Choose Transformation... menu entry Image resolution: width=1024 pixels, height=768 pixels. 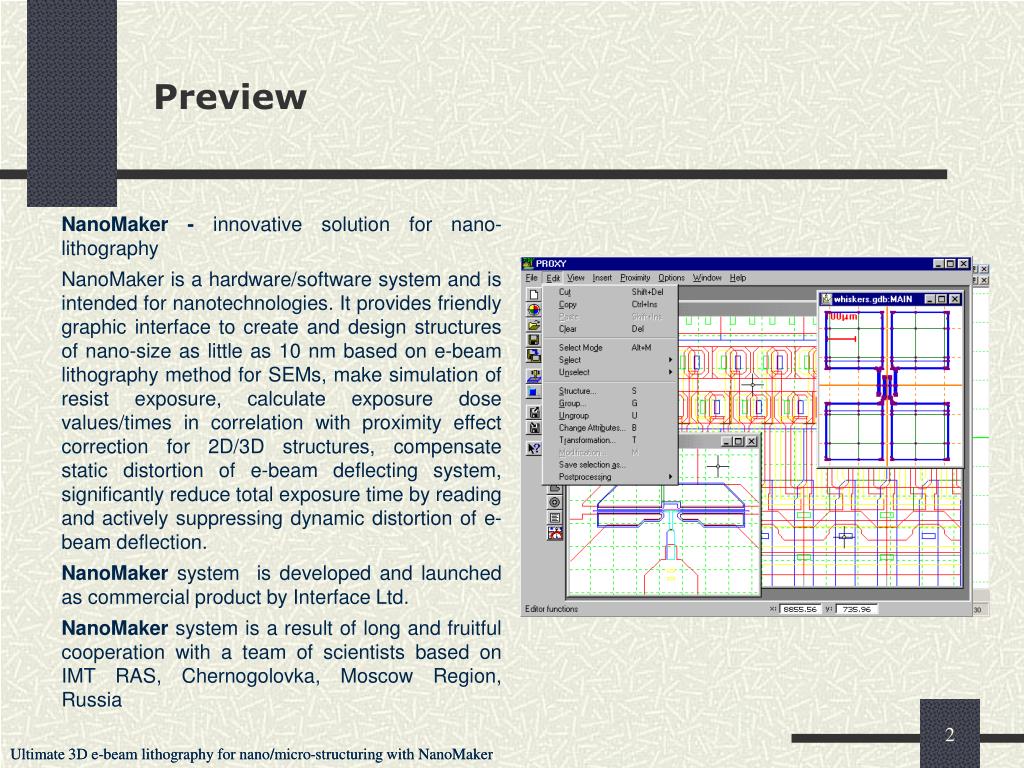tap(610, 440)
